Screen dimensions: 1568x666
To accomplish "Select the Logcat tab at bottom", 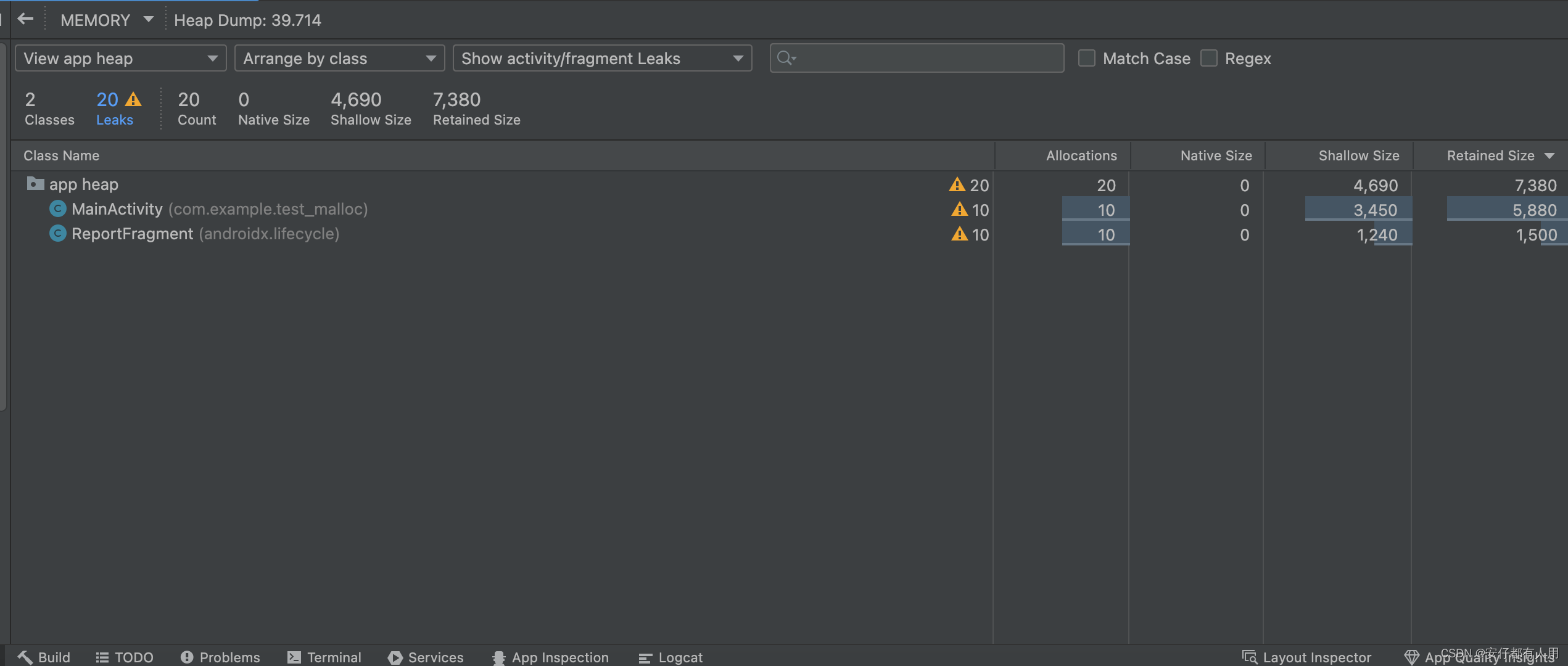I will (680, 656).
